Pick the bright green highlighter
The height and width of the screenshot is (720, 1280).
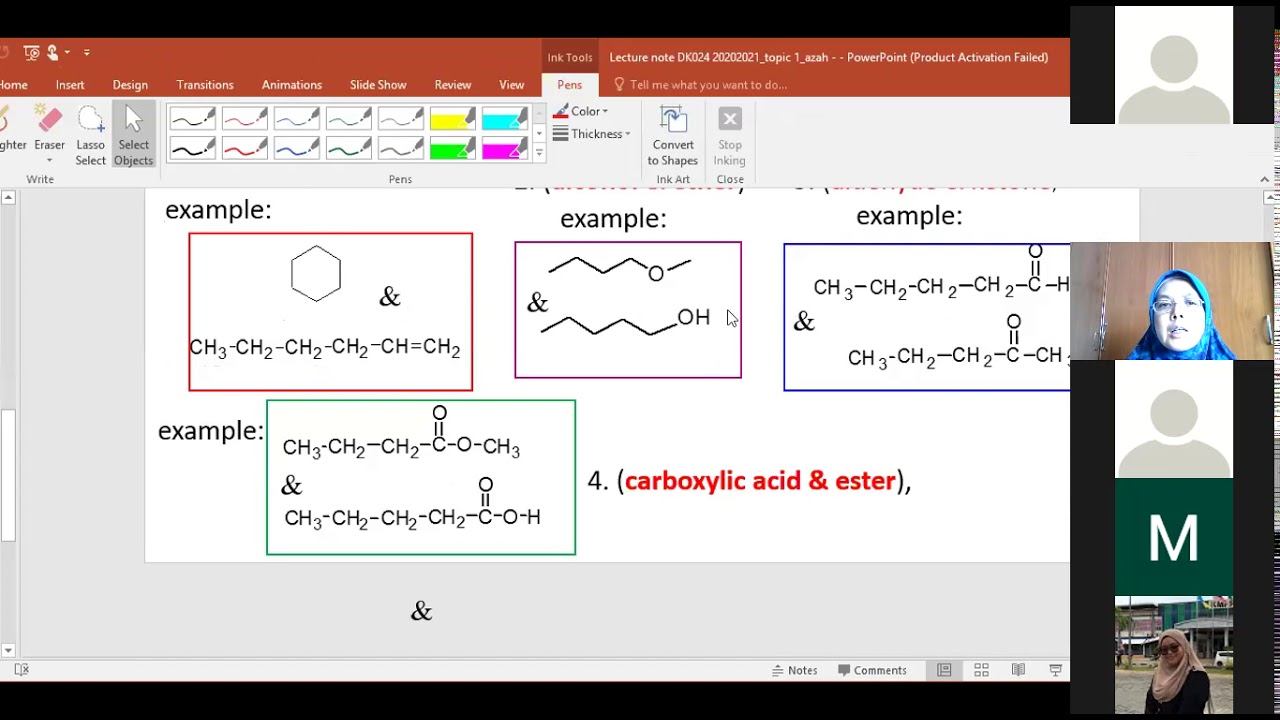pos(453,148)
